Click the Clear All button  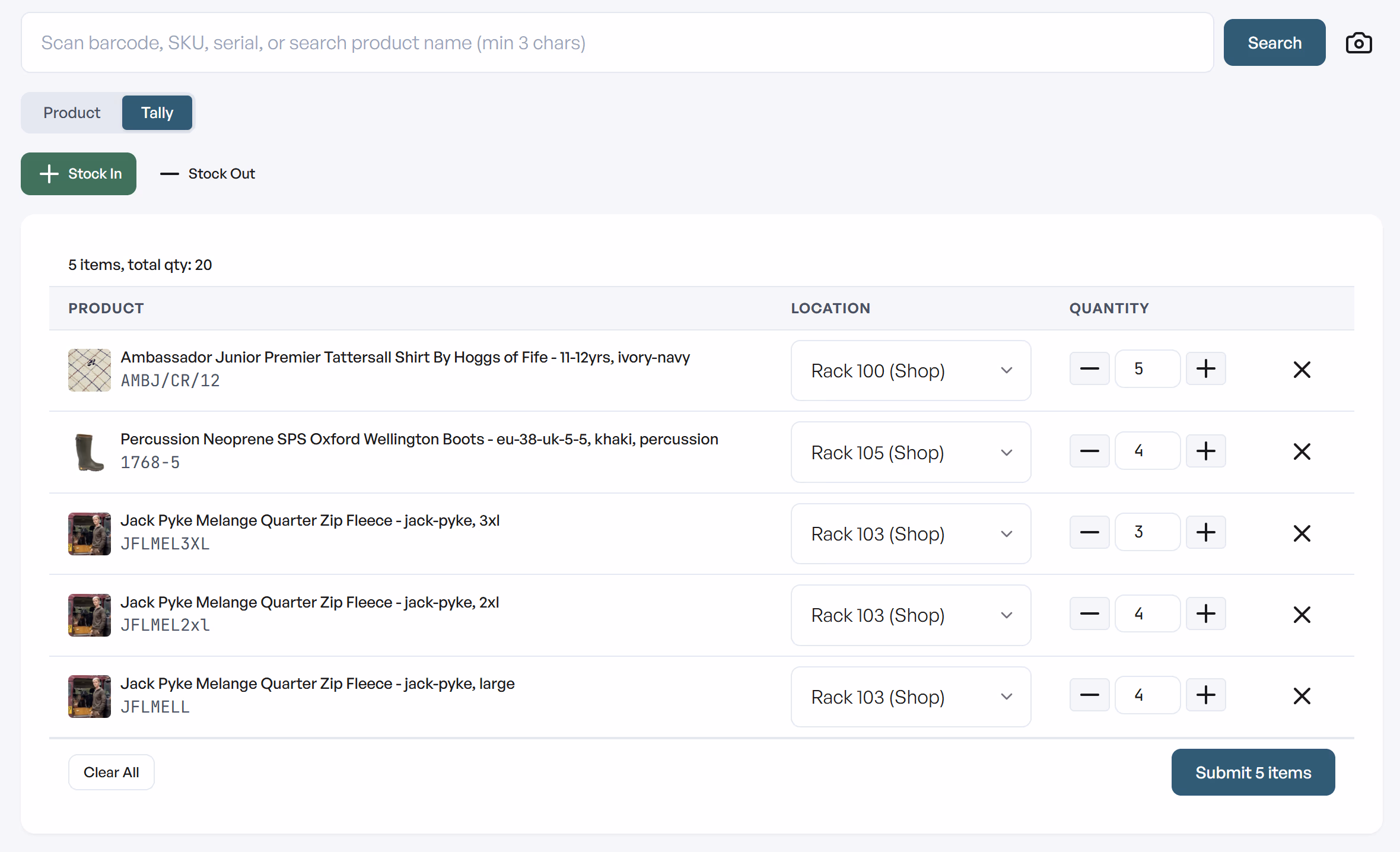coord(112,772)
